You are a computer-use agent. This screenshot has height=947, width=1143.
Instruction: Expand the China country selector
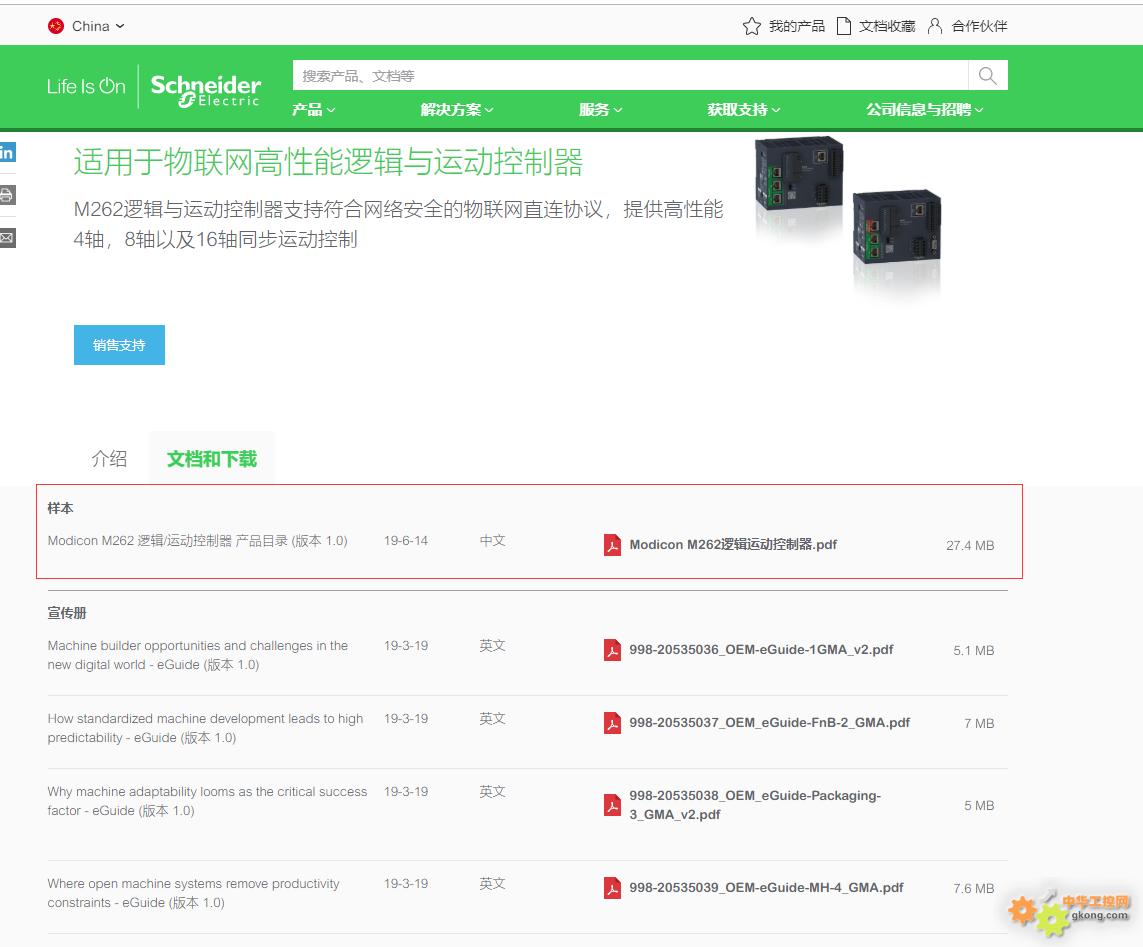(x=98, y=26)
